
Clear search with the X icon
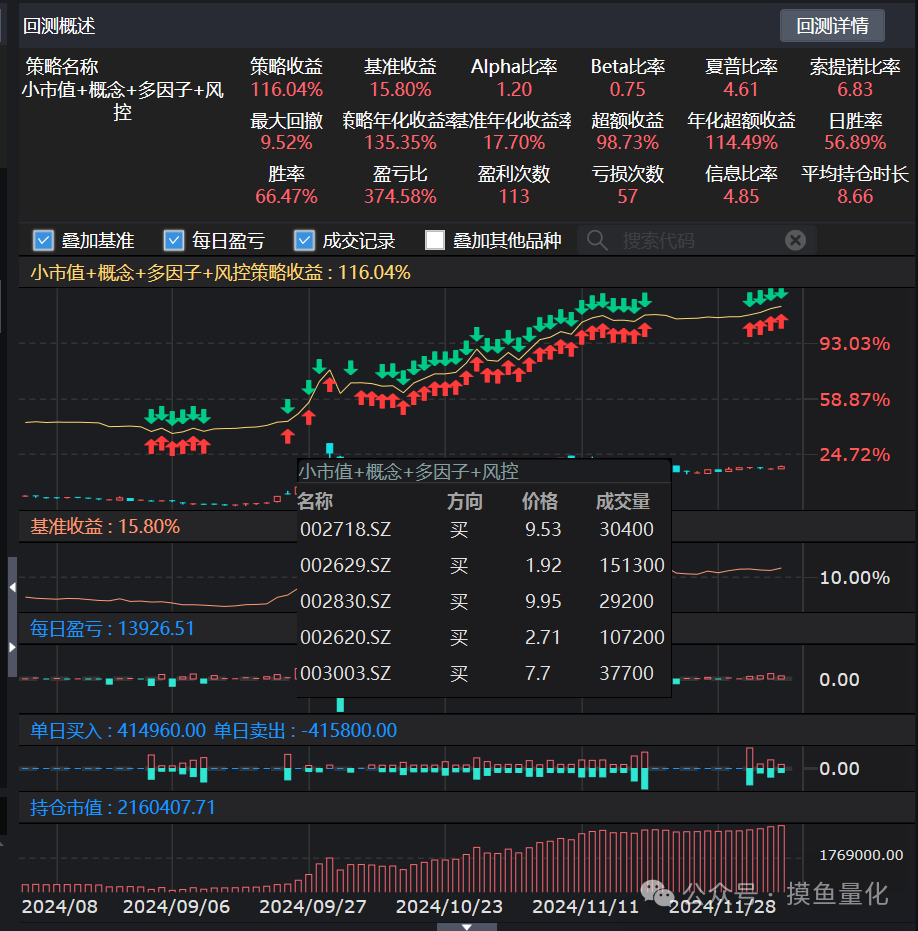(x=795, y=240)
